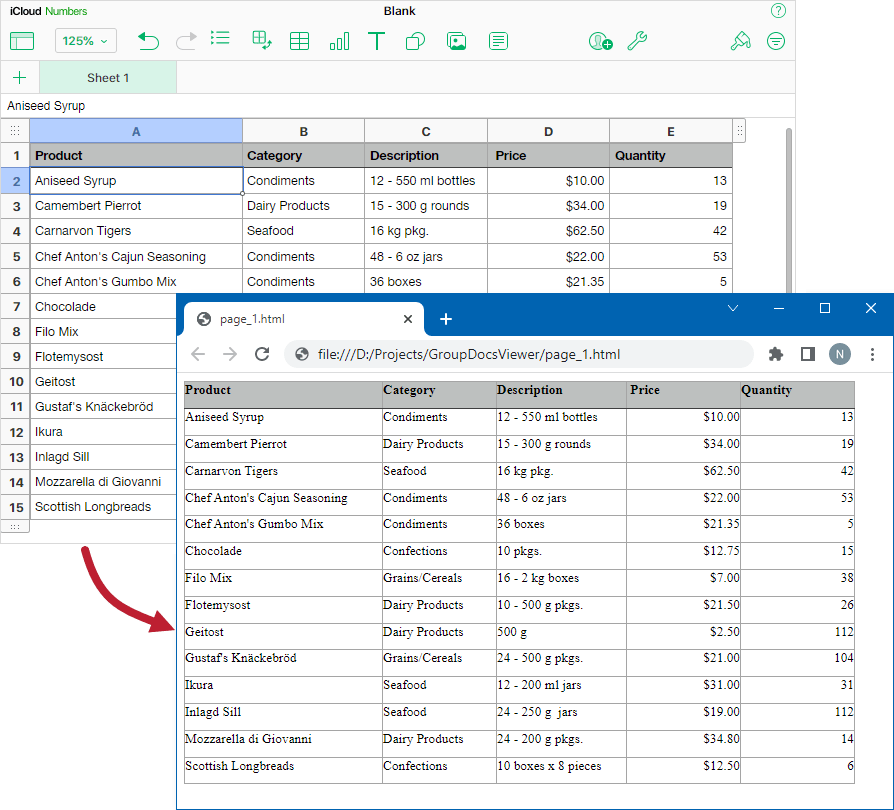Image resolution: width=894 pixels, height=810 pixels.
Task: Add a new sheet with the plus button
Action: point(20,77)
